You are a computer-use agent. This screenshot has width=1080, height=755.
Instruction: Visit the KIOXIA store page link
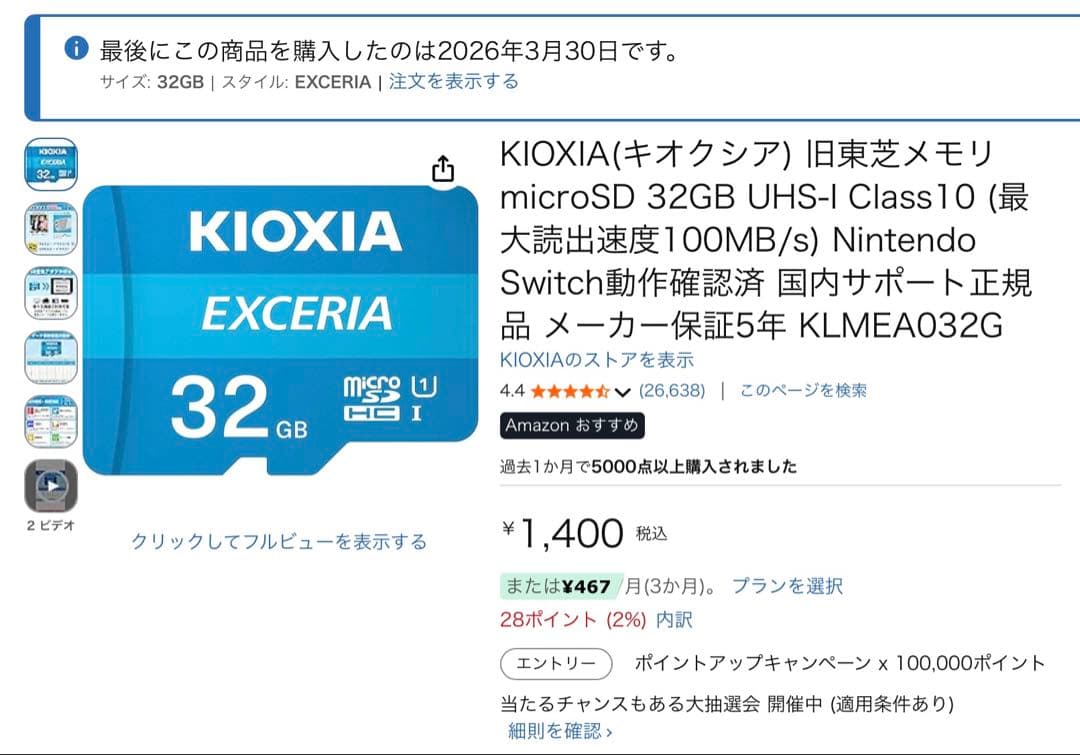(597, 360)
